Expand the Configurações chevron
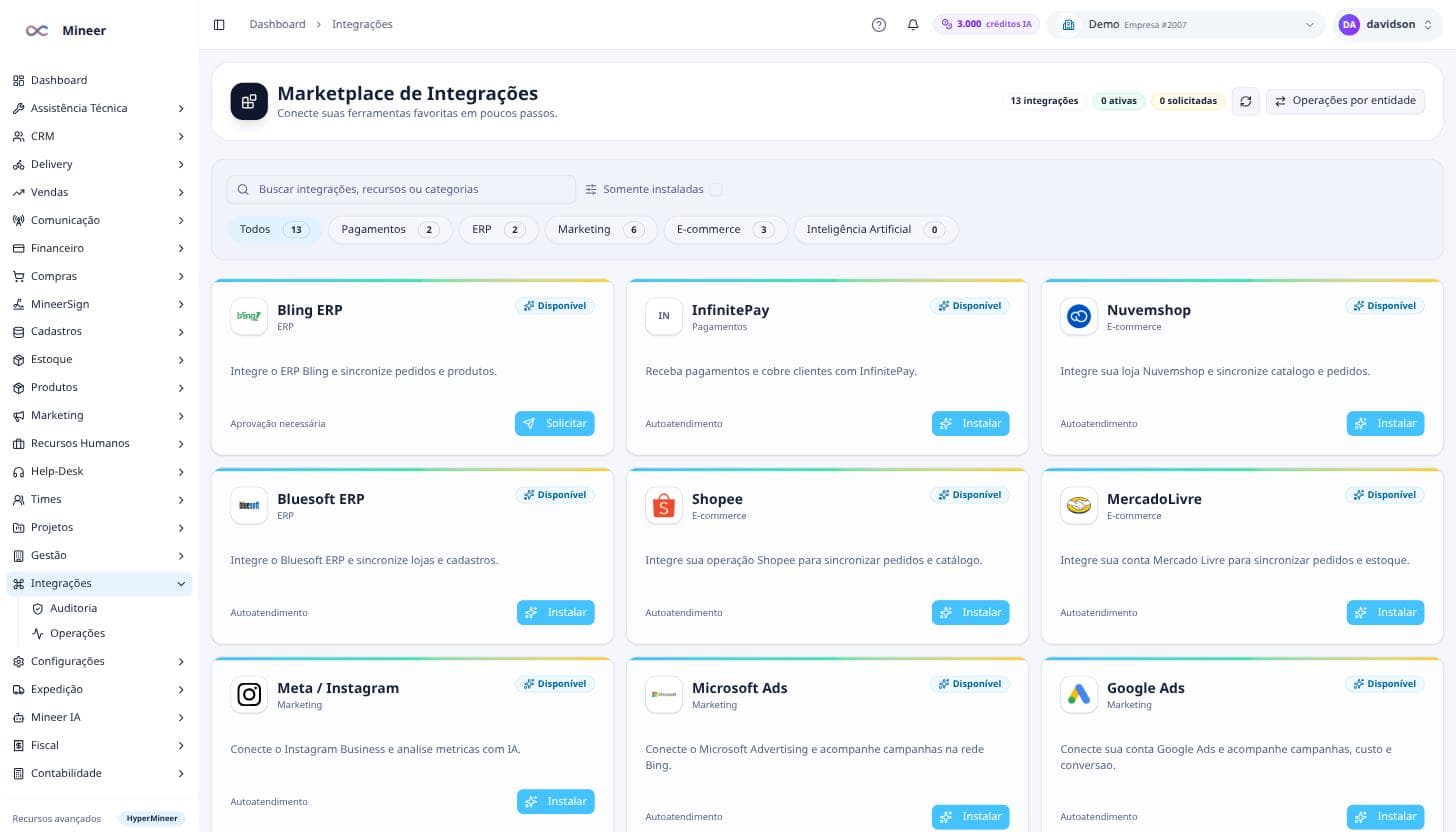This screenshot has width=1456, height=832. coord(181,661)
